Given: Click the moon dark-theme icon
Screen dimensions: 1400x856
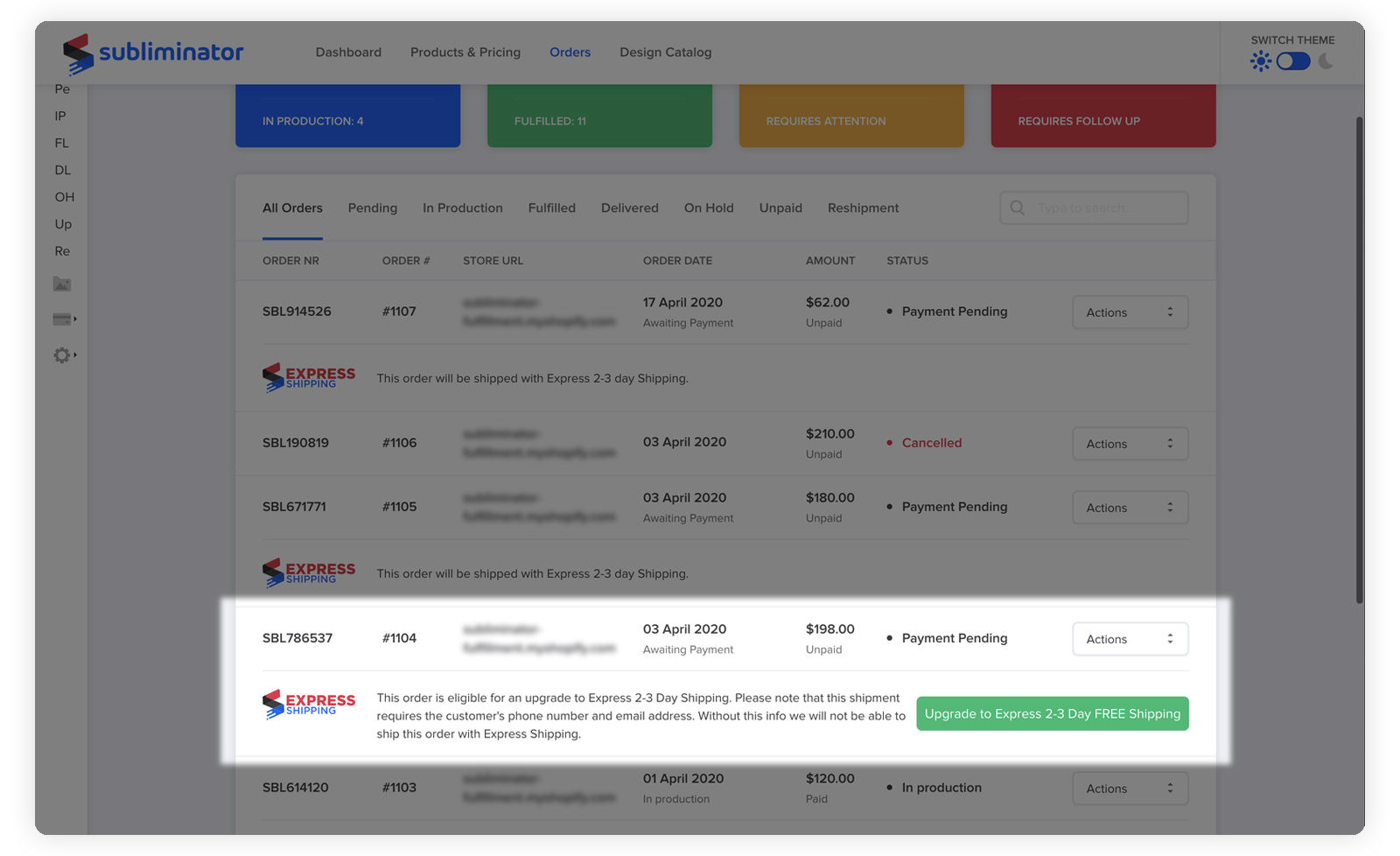Looking at the screenshot, I should click(x=1326, y=61).
